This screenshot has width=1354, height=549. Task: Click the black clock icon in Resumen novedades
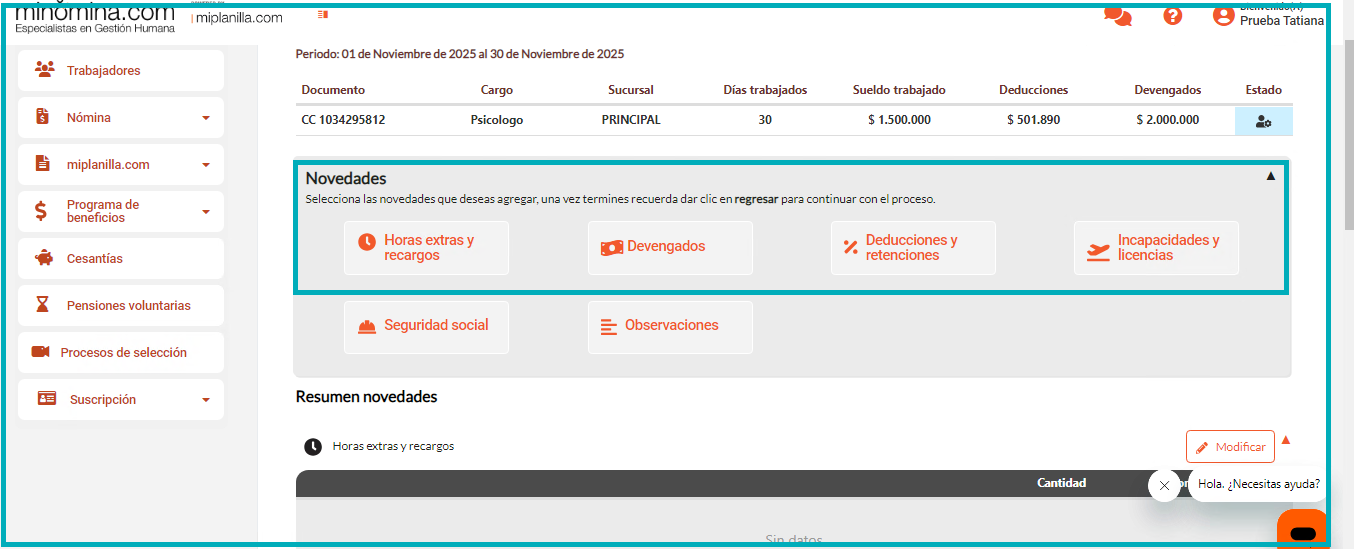tap(313, 446)
